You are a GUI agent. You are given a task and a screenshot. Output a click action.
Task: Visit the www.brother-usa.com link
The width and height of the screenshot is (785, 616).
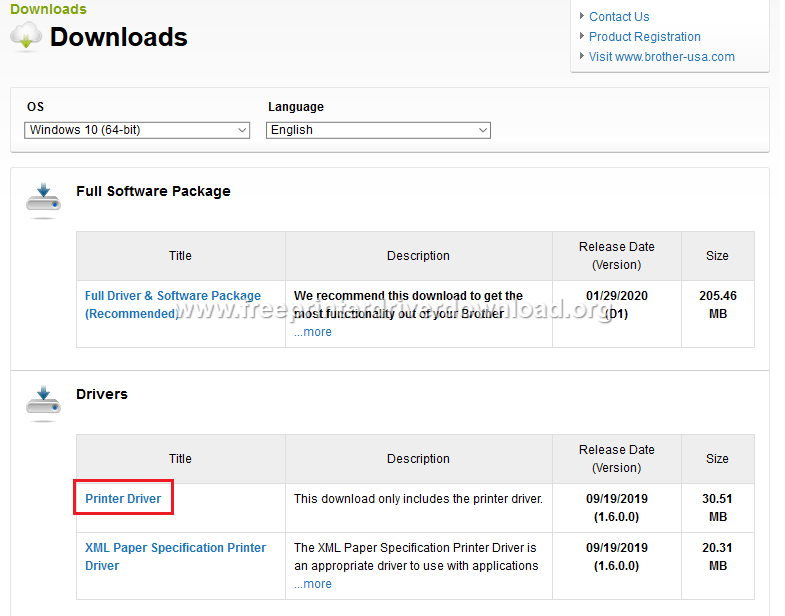pos(661,56)
